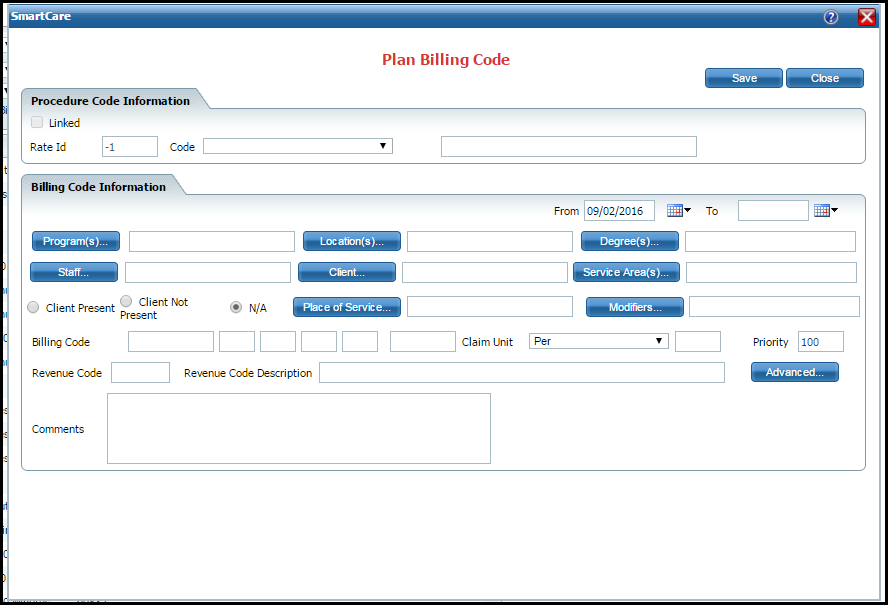Open the Modifiers selector
This screenshot has width=888, height=605.
coord(634,307)
